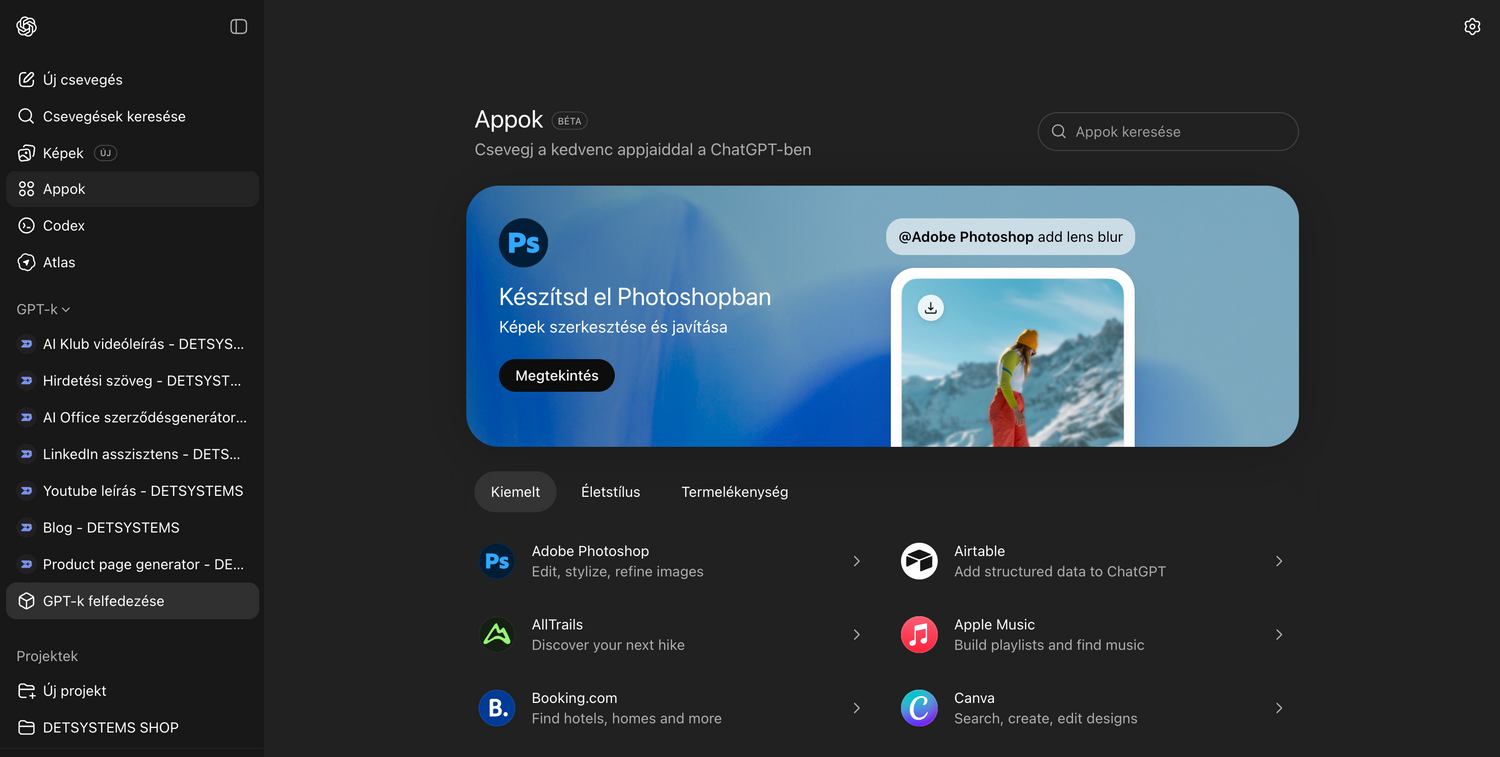Open the DETSYSTEMS SHOP project
1500x757 pixels.
[x=110, y=728]
